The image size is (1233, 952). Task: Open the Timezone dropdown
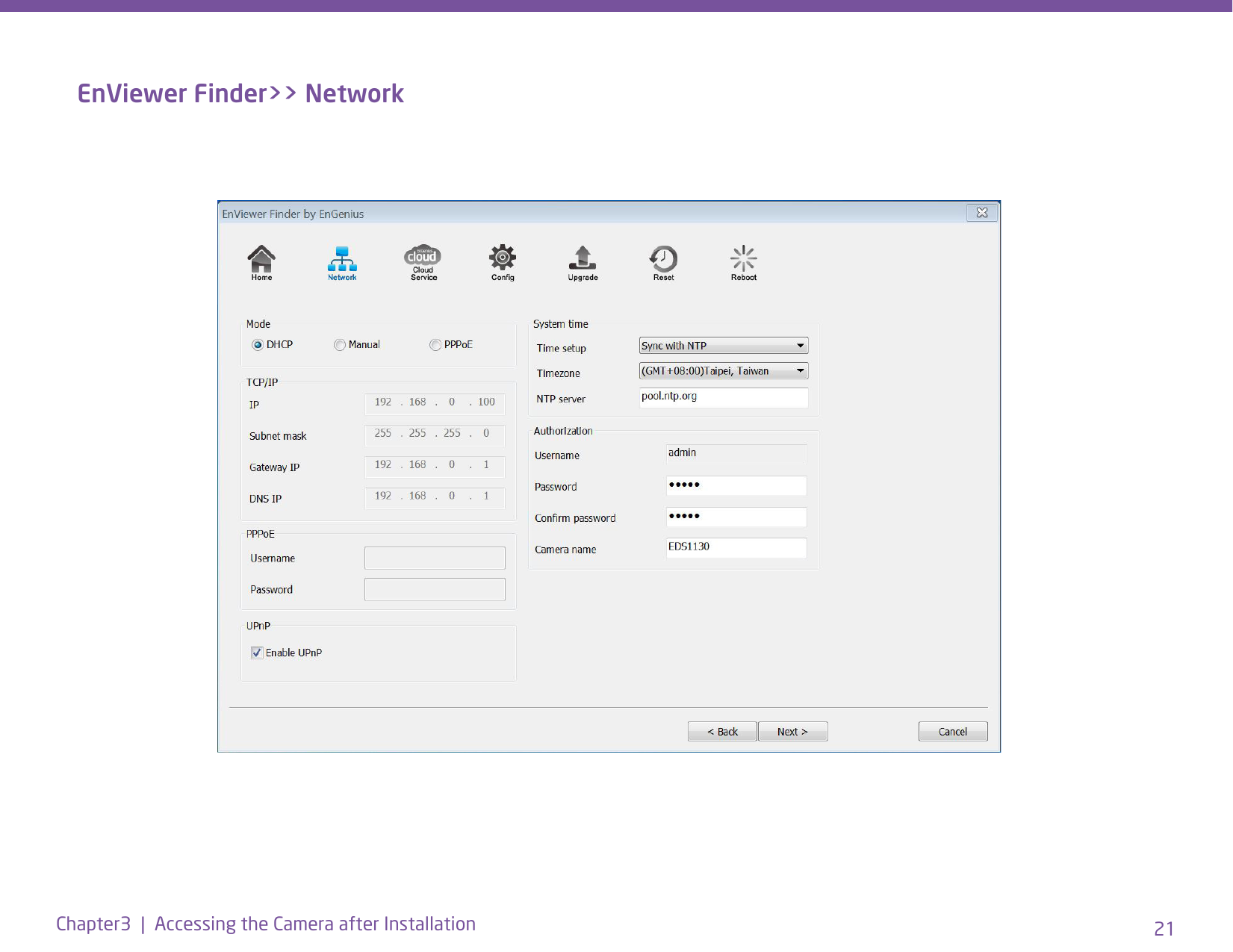point(724,371)
